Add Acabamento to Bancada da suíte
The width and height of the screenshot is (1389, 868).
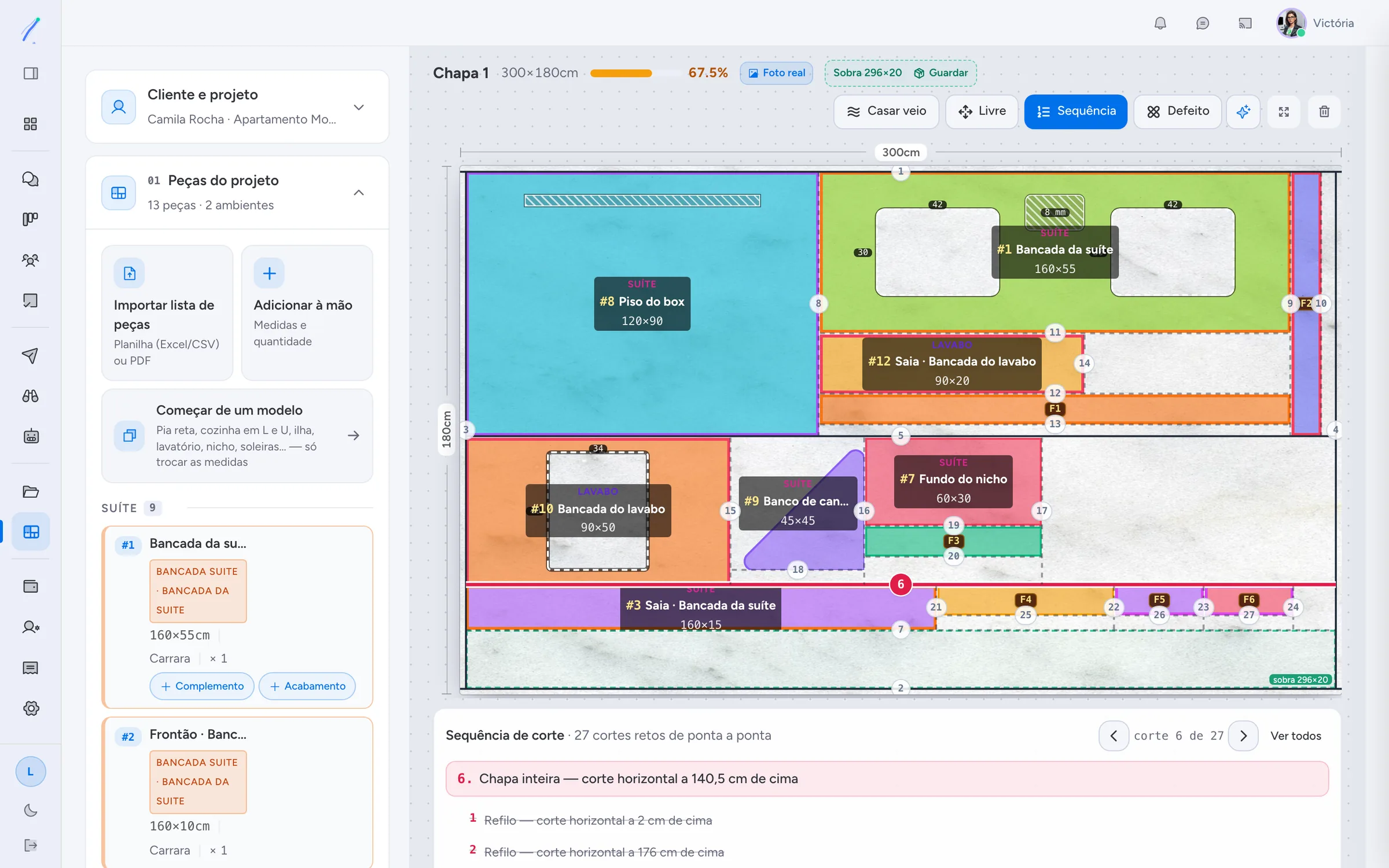307,686
